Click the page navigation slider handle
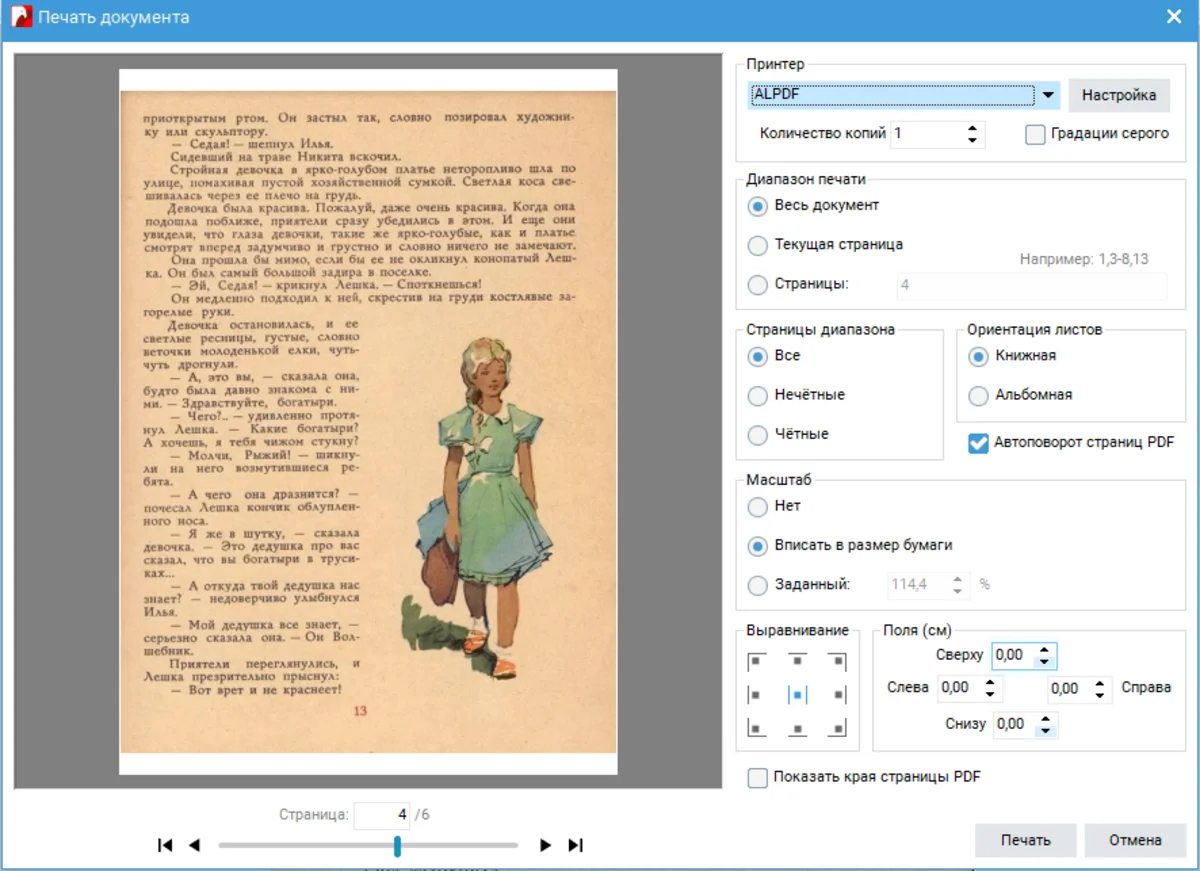This screenshot has width=1200, height=871. pos(397,846)
